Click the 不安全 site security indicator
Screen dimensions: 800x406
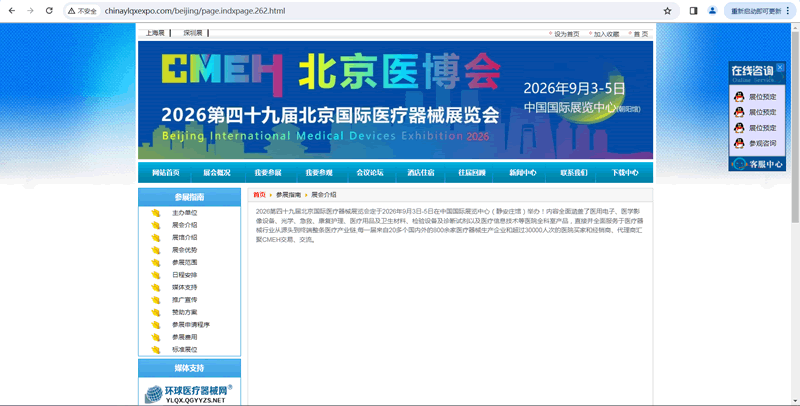click(x=82, y=11)
